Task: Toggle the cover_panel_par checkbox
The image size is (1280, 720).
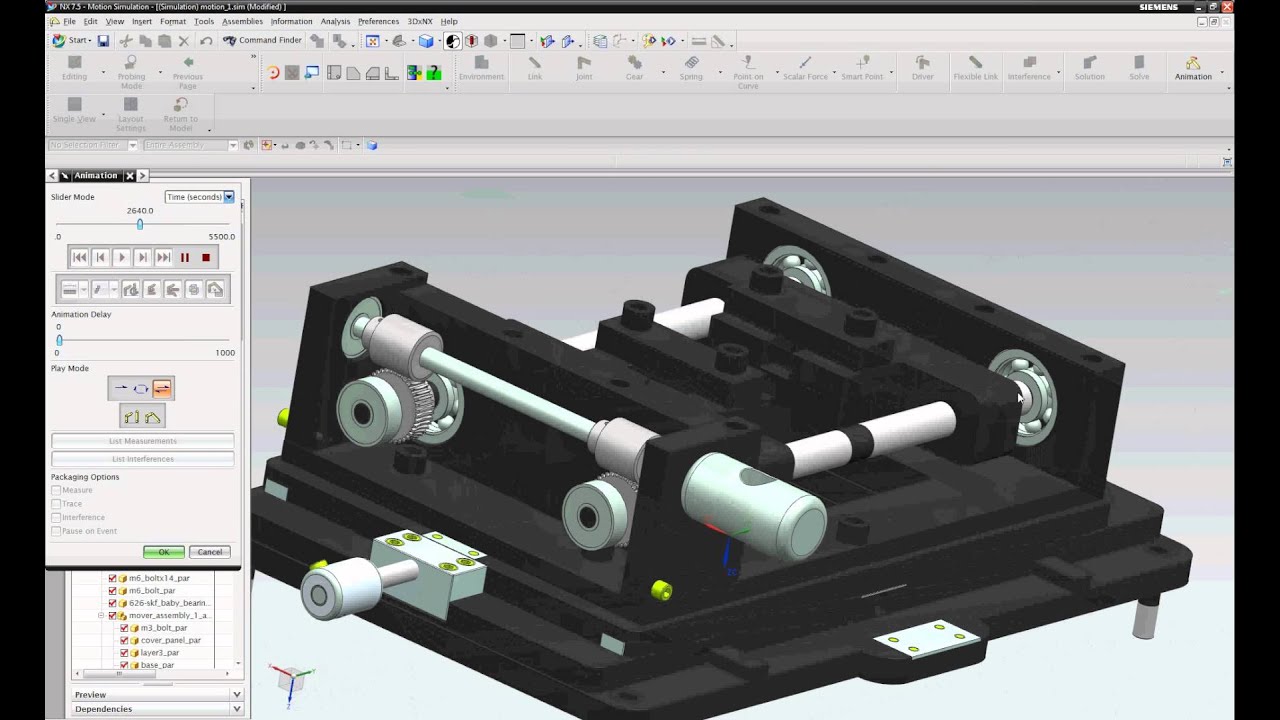Action: pyautogui.click(x=124, y=640)
